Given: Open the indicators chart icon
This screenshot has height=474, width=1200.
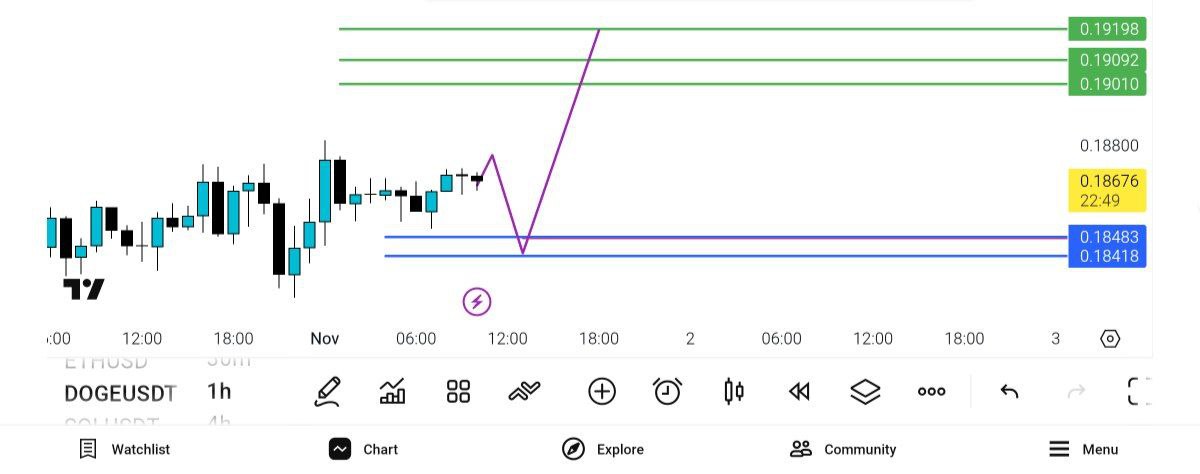Looking at the screenshot, I should [x=393, y=392].
